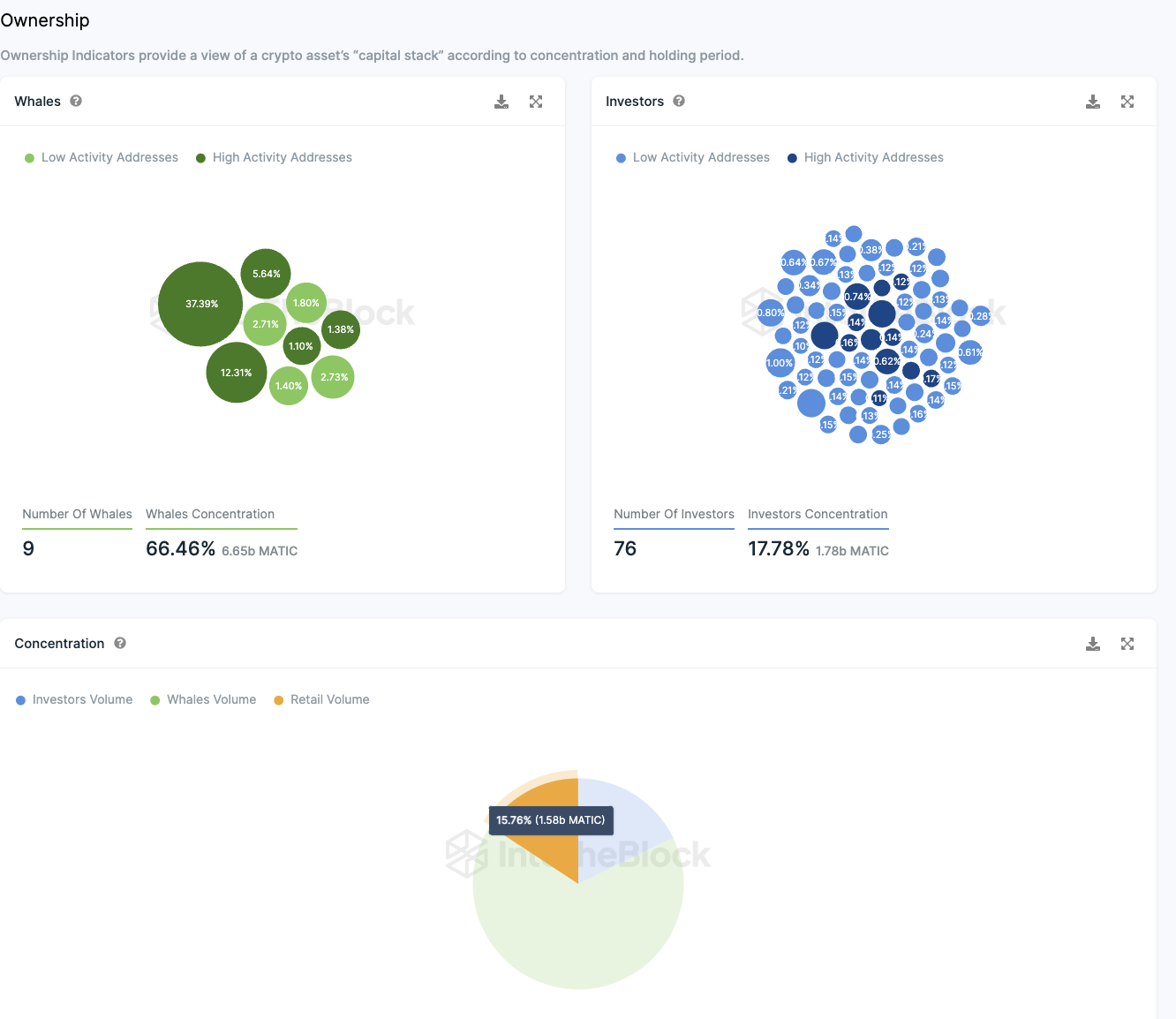Open the Investors help tooltip icon

679,101
